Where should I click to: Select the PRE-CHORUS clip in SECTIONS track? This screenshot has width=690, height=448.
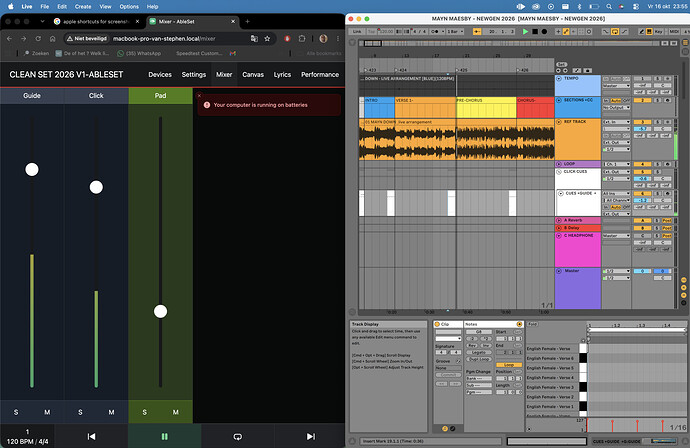coord(486,107)
